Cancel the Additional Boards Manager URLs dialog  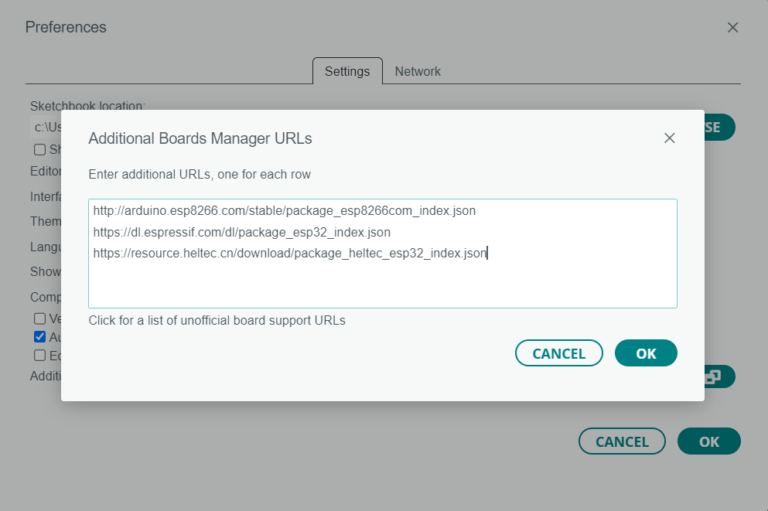point(558,353)
